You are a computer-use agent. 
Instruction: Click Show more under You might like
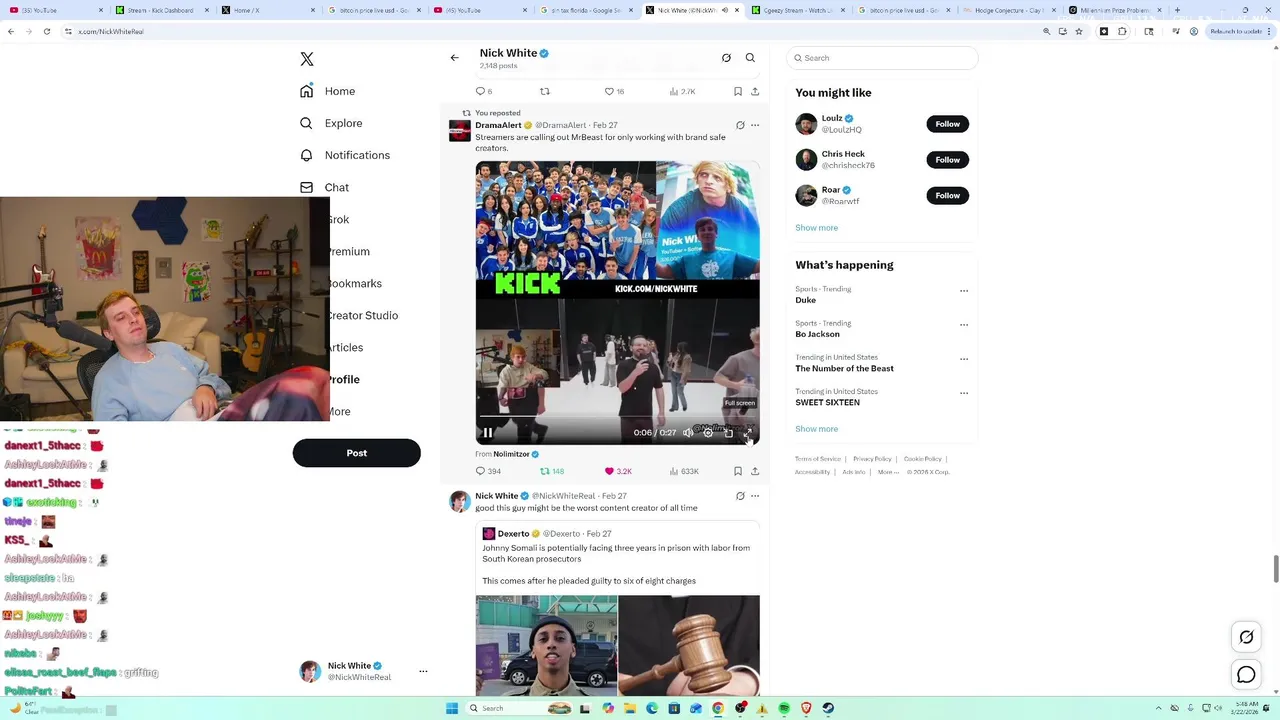pos(816,228)
